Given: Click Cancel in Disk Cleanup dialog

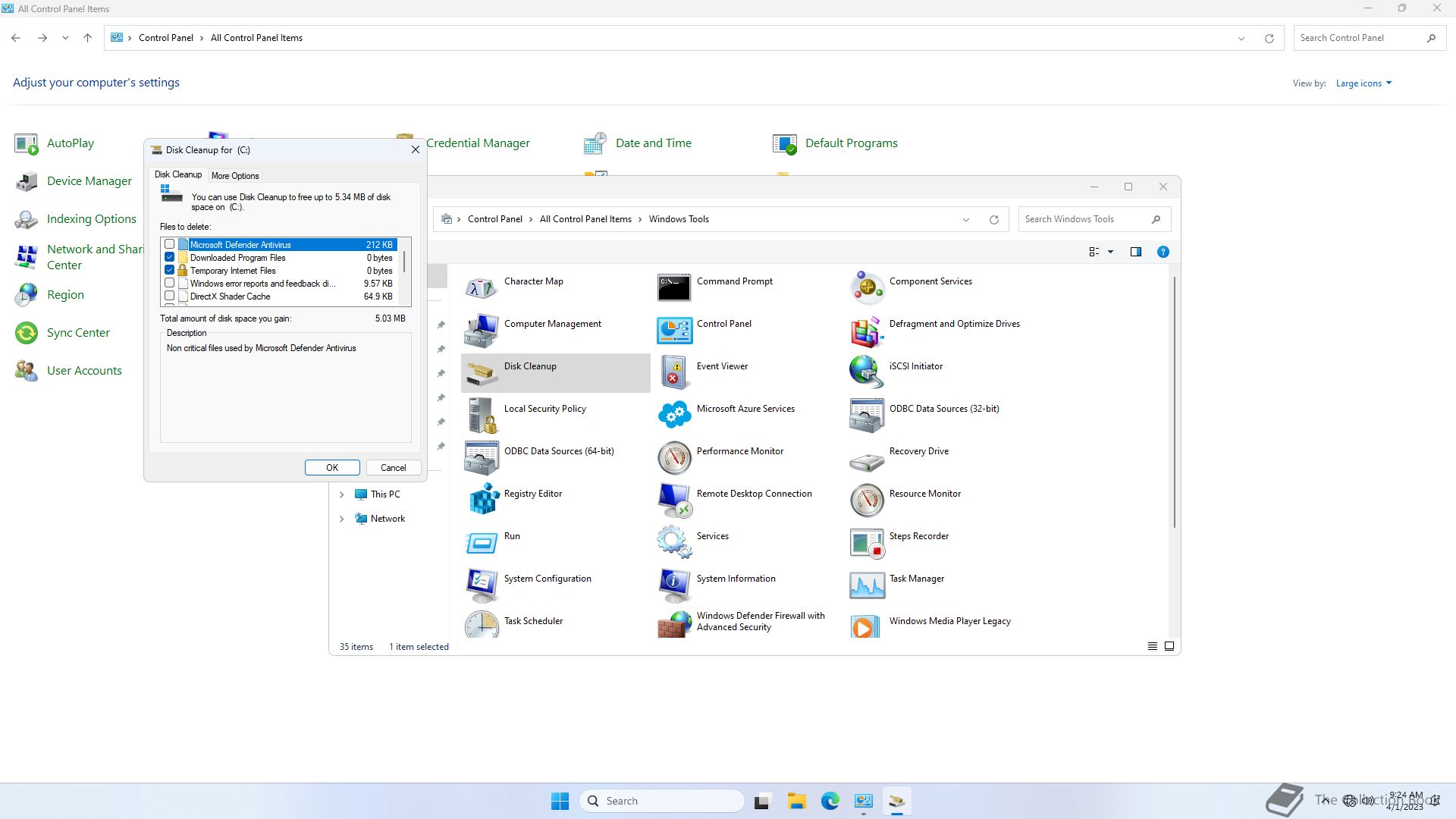Looking at the screenshot, I should [x=393, y=468].
